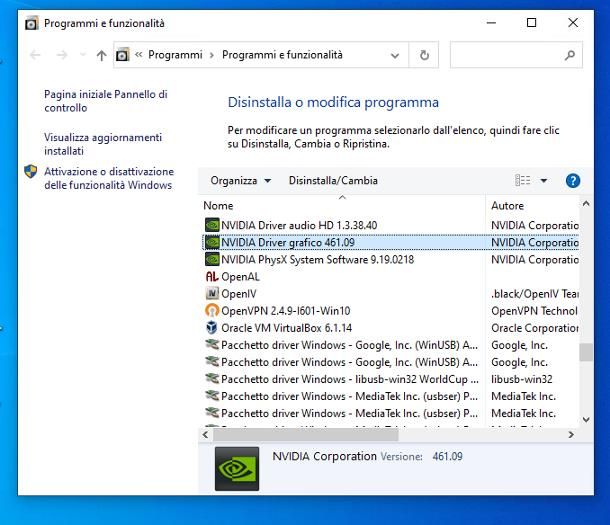Viewport: 610px width, 525px height.
Task: Click the blue help question mark icon
Action: pos(573,181)
